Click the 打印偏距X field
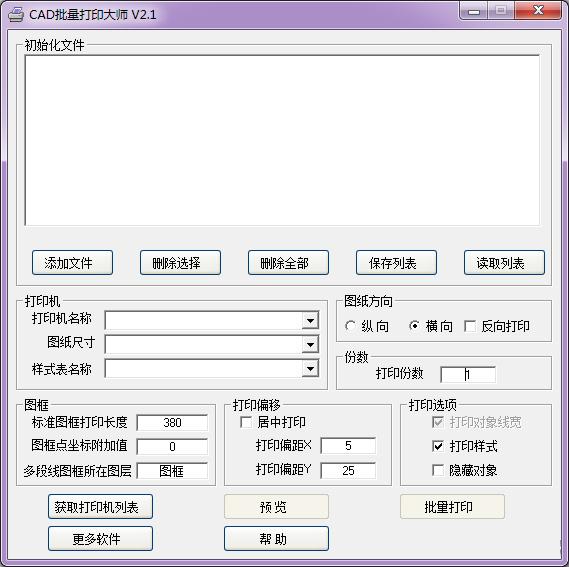 click(x=348, y=446)
